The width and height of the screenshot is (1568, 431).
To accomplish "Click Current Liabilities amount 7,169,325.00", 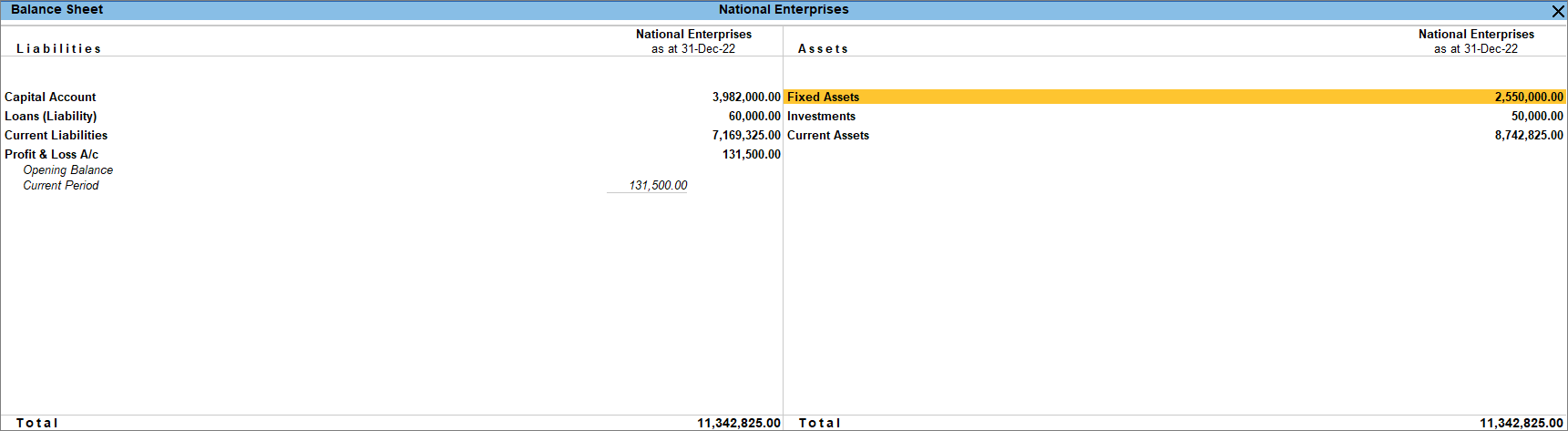I will (x=746, y=135).
